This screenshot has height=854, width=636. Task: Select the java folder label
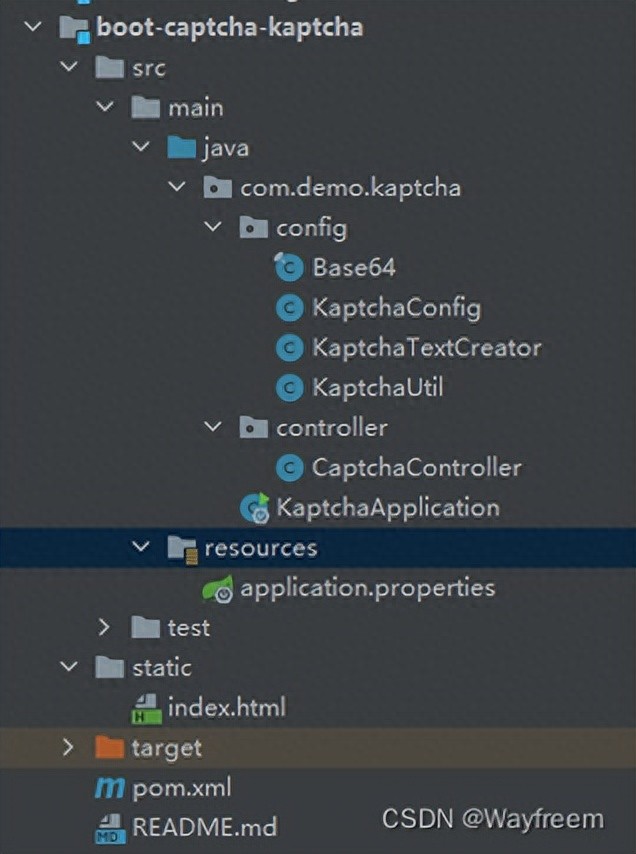pyautogui.click(x=226, y=149)
